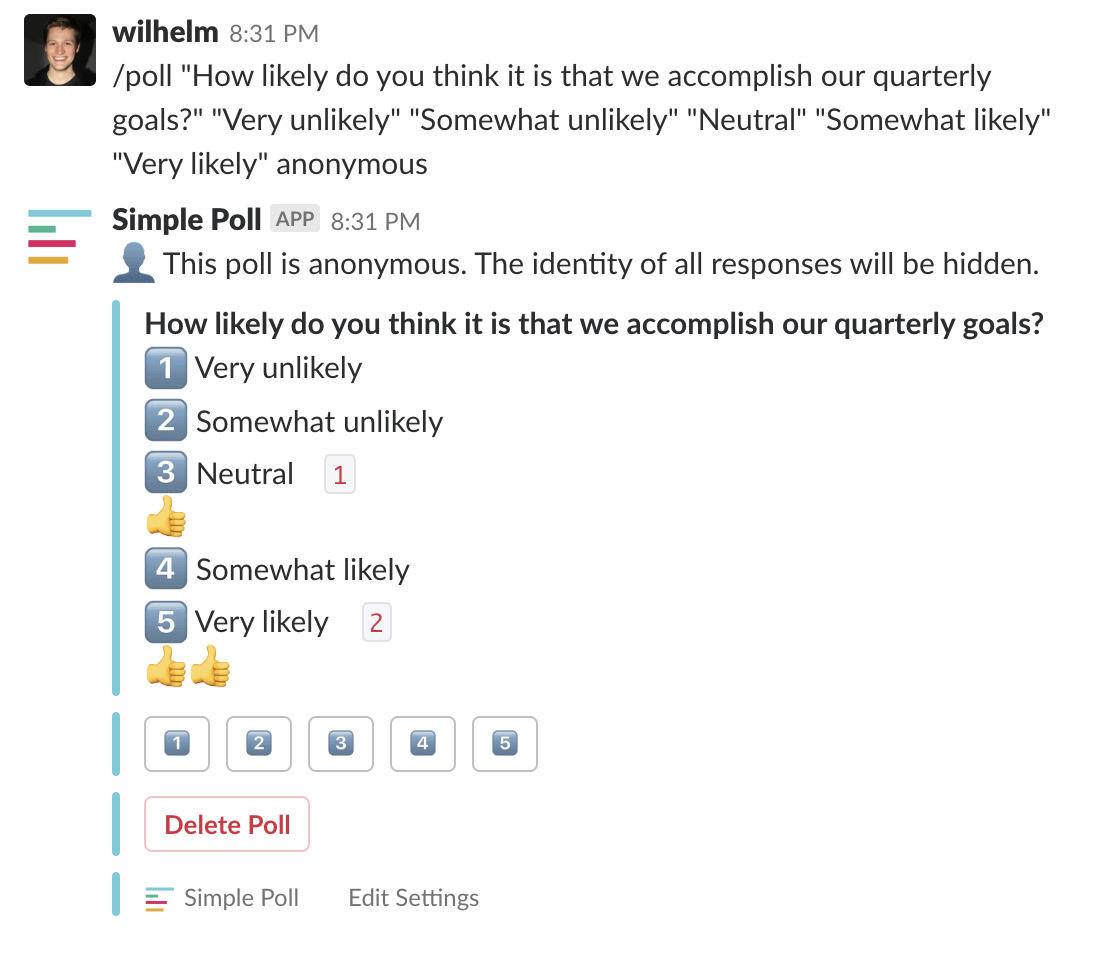Click the vote count badge next to Neutral
This screenshot has height=954, width=1108.
339,473
